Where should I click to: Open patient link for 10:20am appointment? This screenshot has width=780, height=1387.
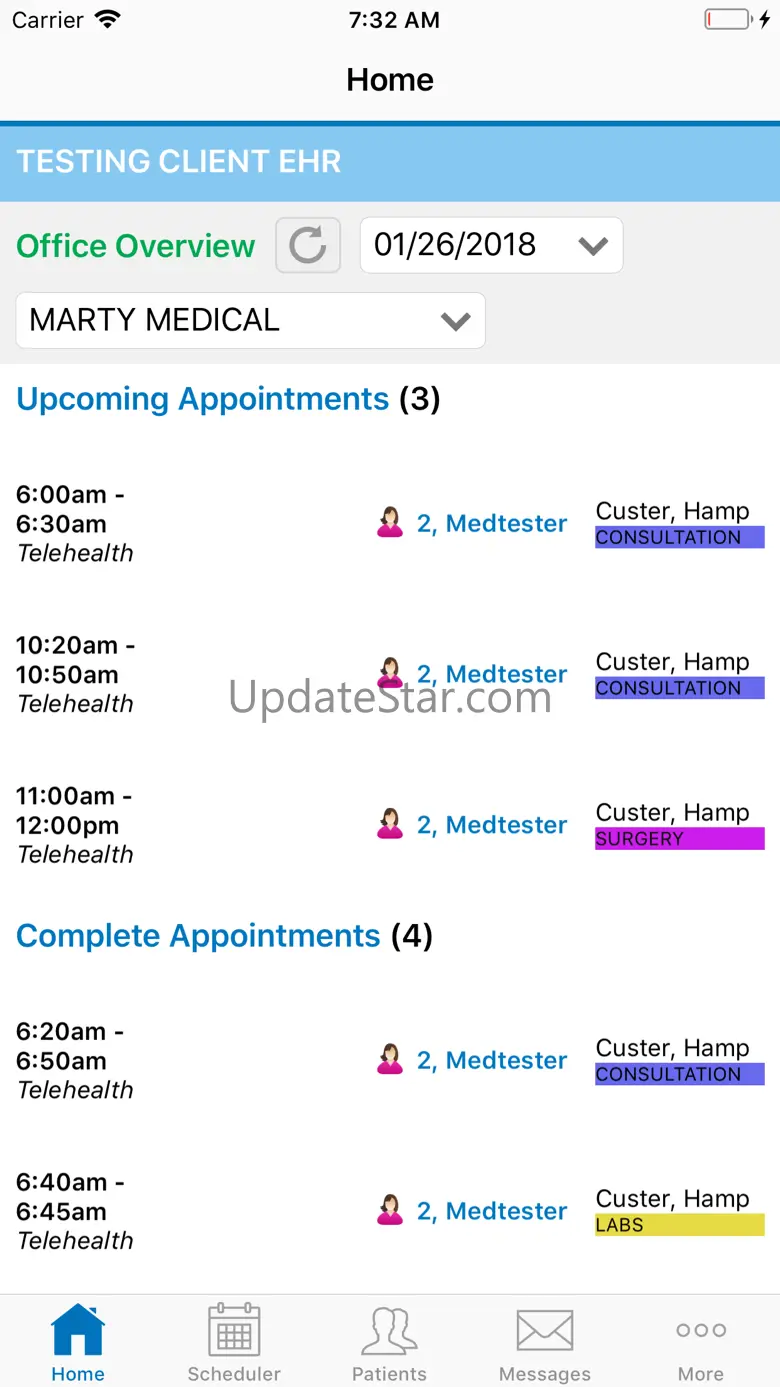(x=491, y=674)
